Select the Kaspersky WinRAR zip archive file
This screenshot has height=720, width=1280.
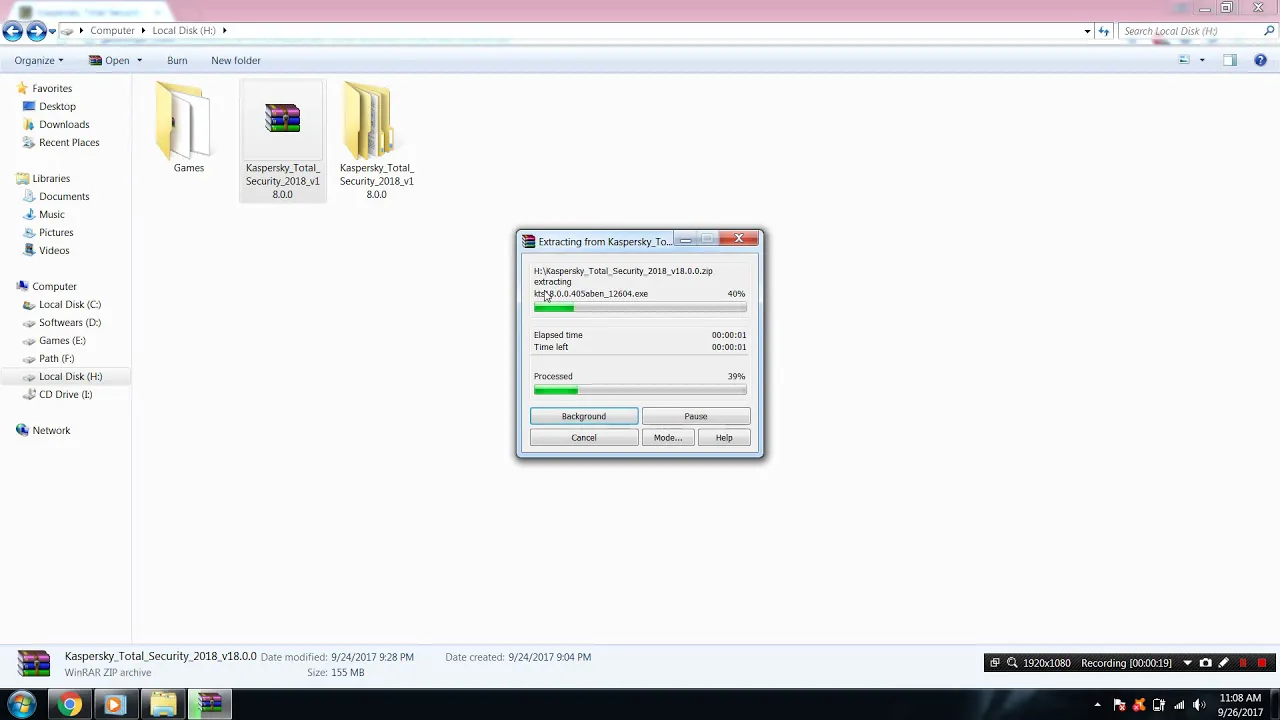click(x=283, y=140)
